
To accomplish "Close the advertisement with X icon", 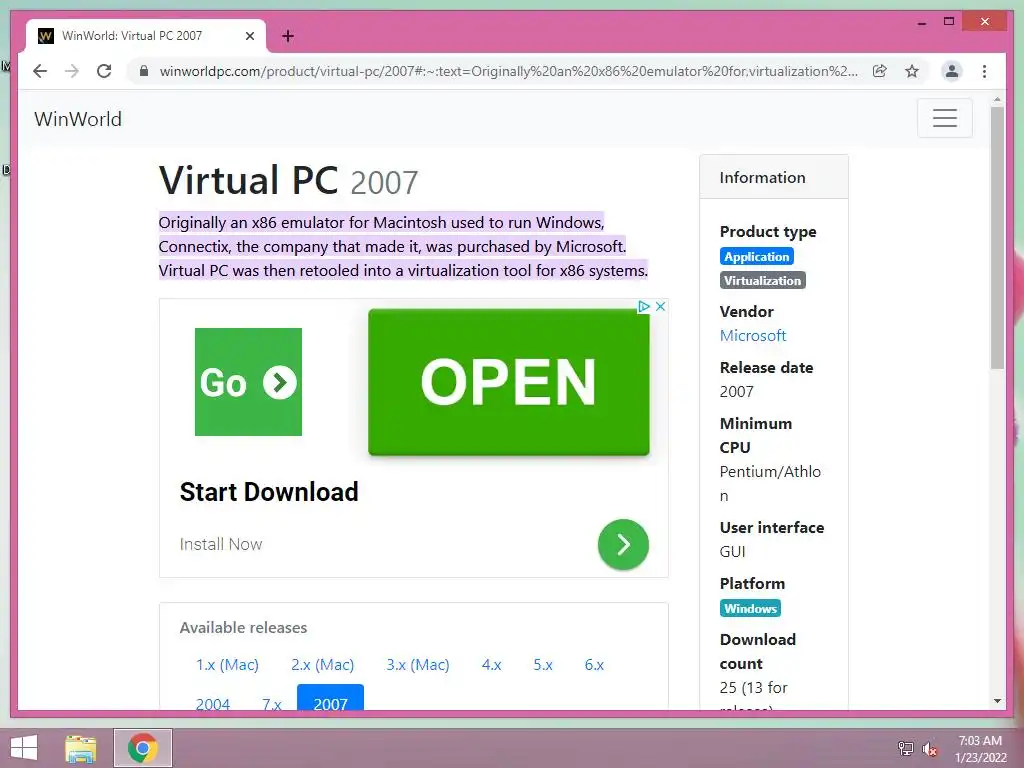I will (660, 306).
